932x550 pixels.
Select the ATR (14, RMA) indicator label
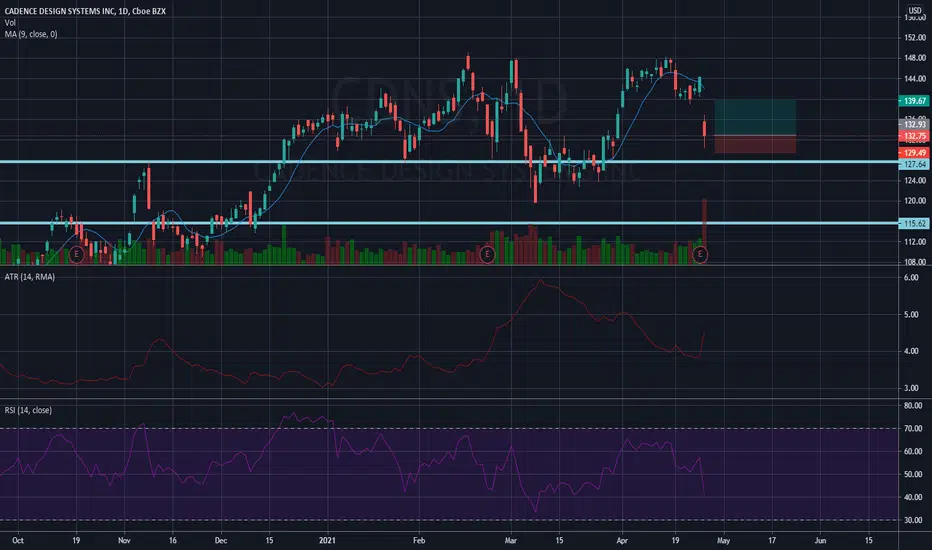tap(30, 277)
